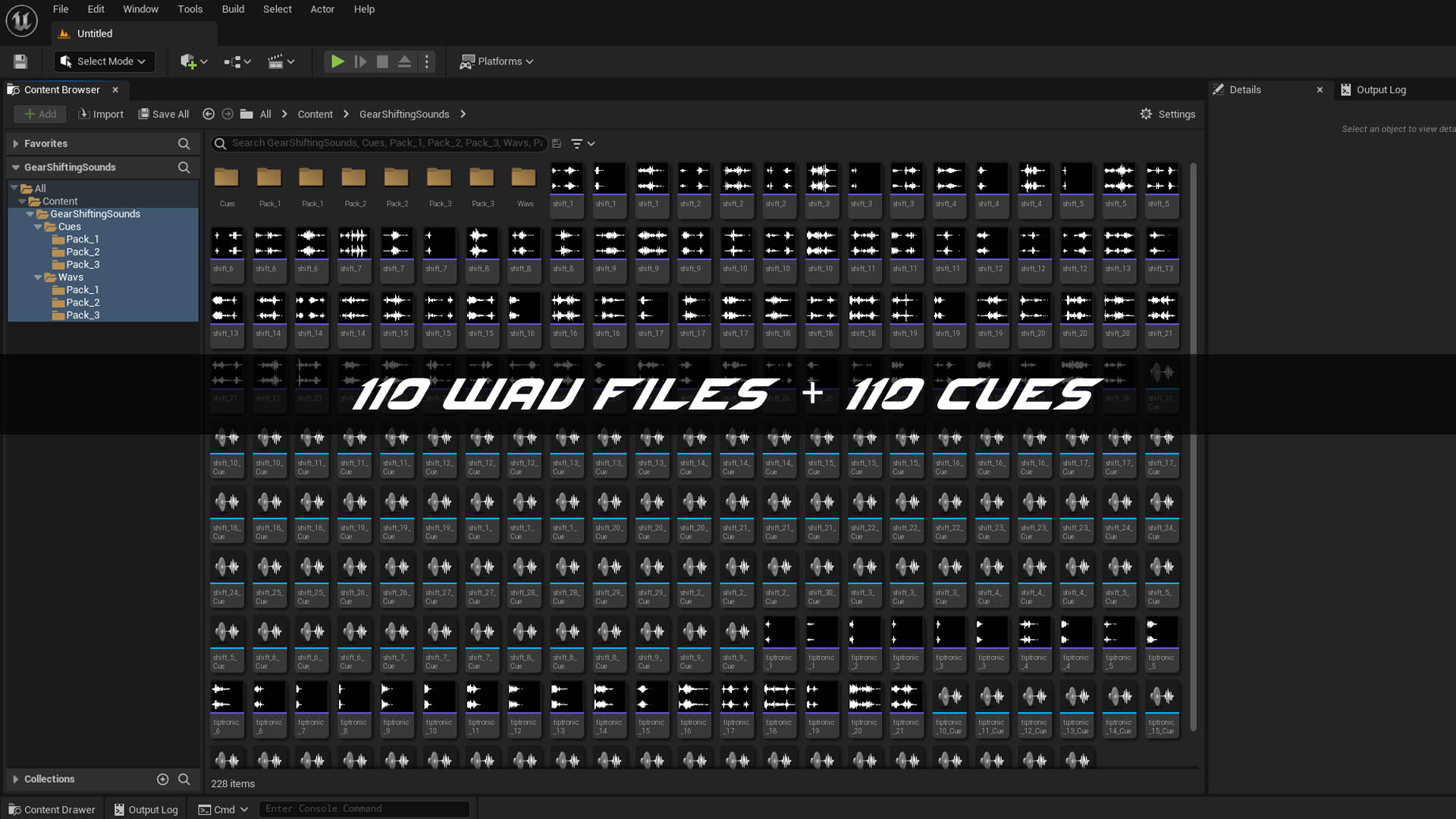1456x819 pixels.
Task: Click the add collection plus icon
Action: (x=162, y=779)
